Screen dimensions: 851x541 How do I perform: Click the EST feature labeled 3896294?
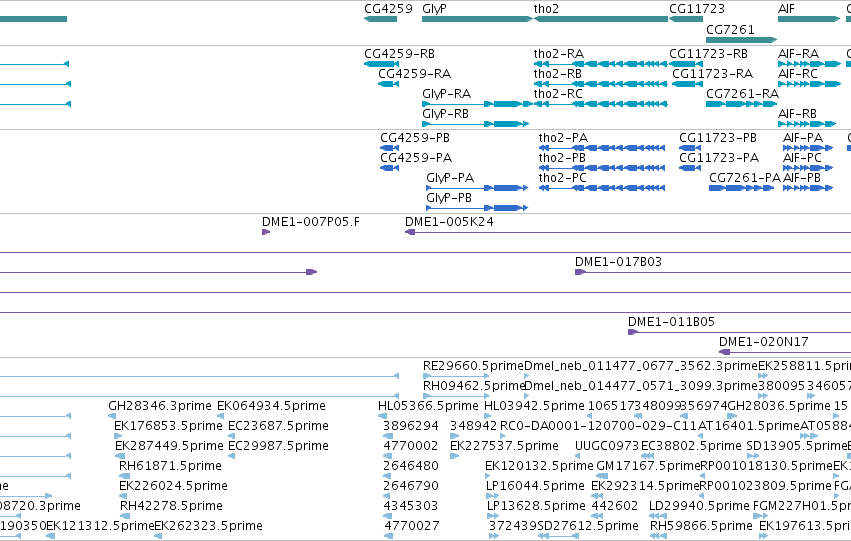pos(388,436)
